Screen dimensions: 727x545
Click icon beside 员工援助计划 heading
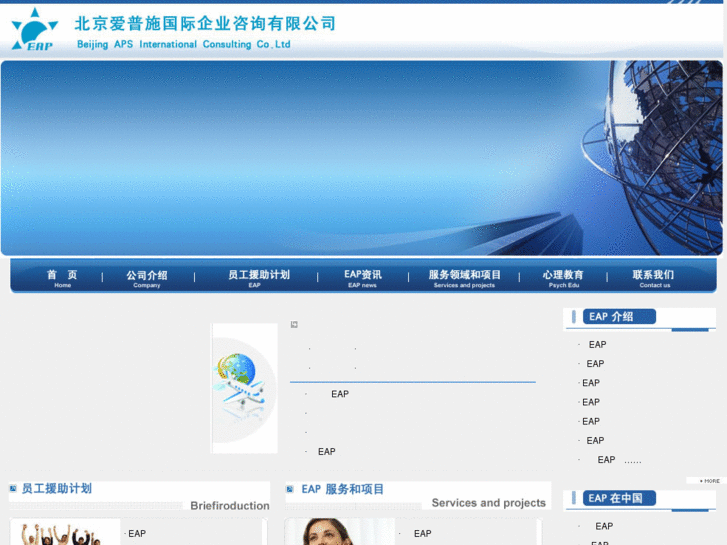13,488
